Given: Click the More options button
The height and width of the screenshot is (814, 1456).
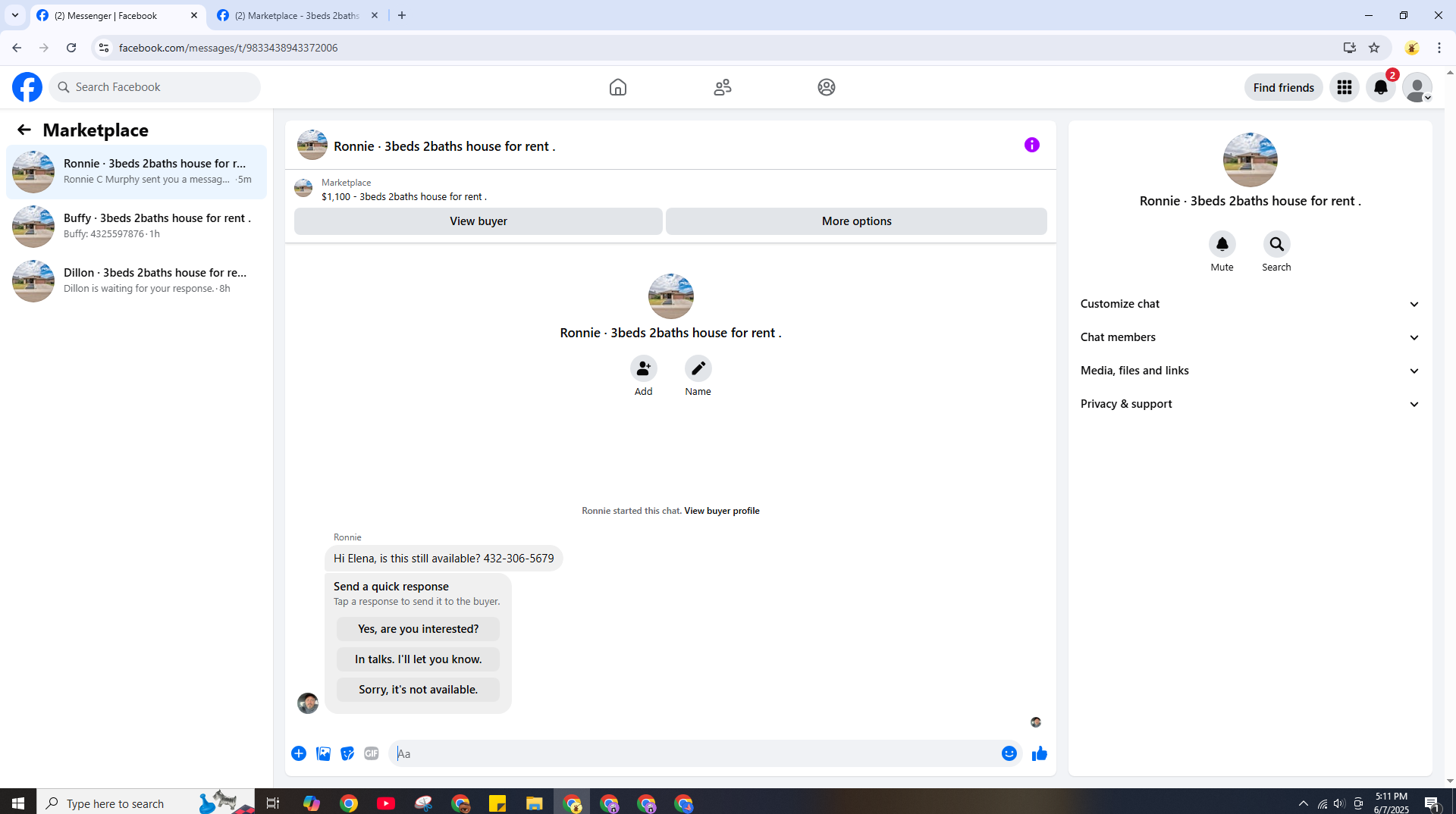Looking at the screenshot, I should coord(857,221).
